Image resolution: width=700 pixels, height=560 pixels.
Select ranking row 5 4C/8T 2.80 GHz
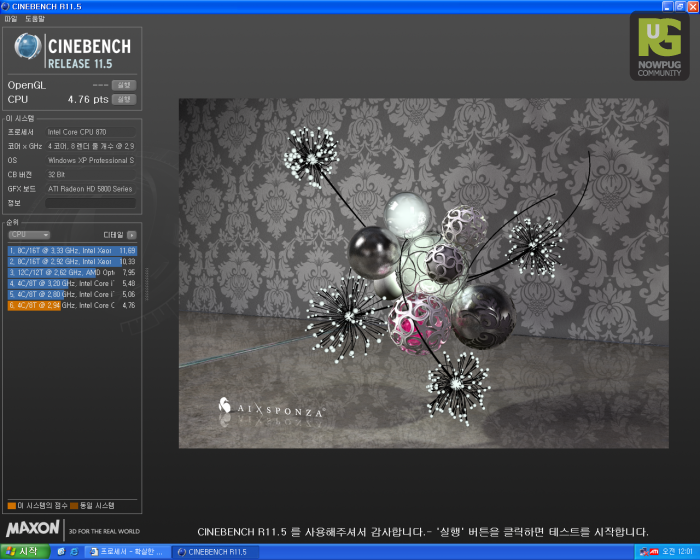72,294
